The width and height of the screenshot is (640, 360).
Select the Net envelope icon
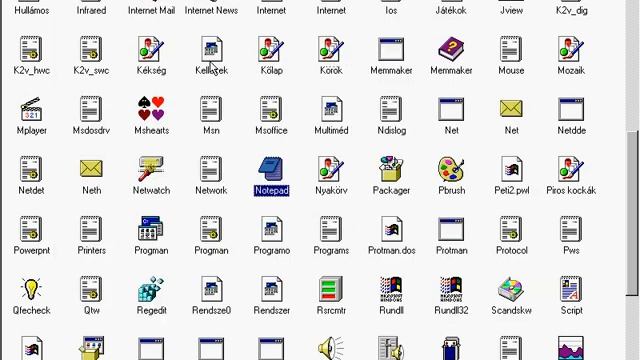[x=511, y=109]
